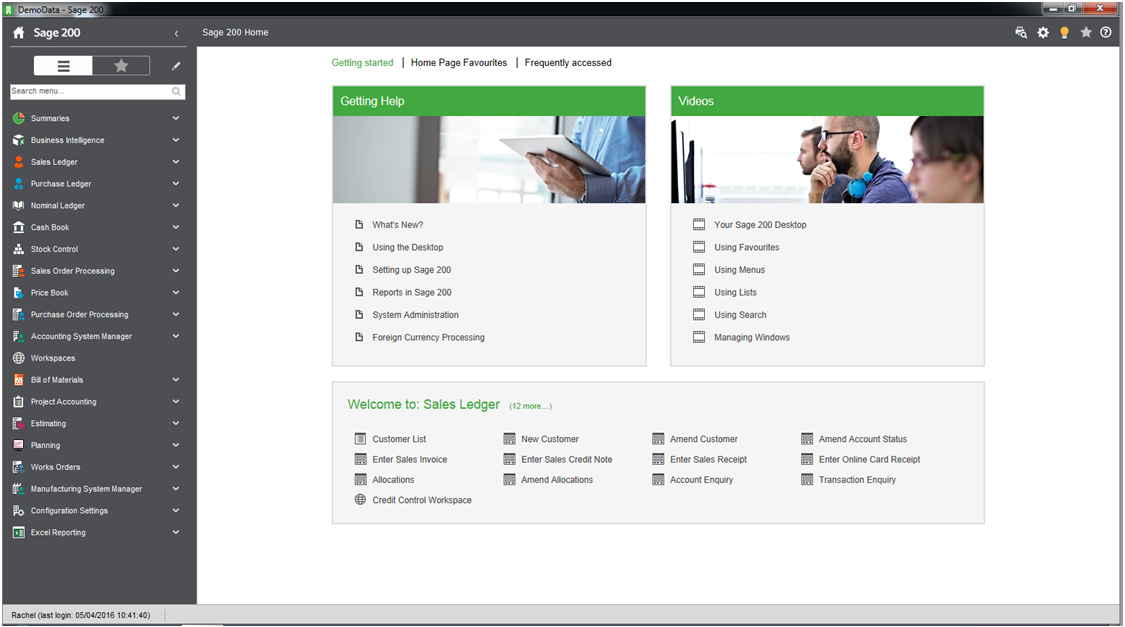Switch to the favourites star view
Screen dimensions: 1125x627
[x=121, y=66]
